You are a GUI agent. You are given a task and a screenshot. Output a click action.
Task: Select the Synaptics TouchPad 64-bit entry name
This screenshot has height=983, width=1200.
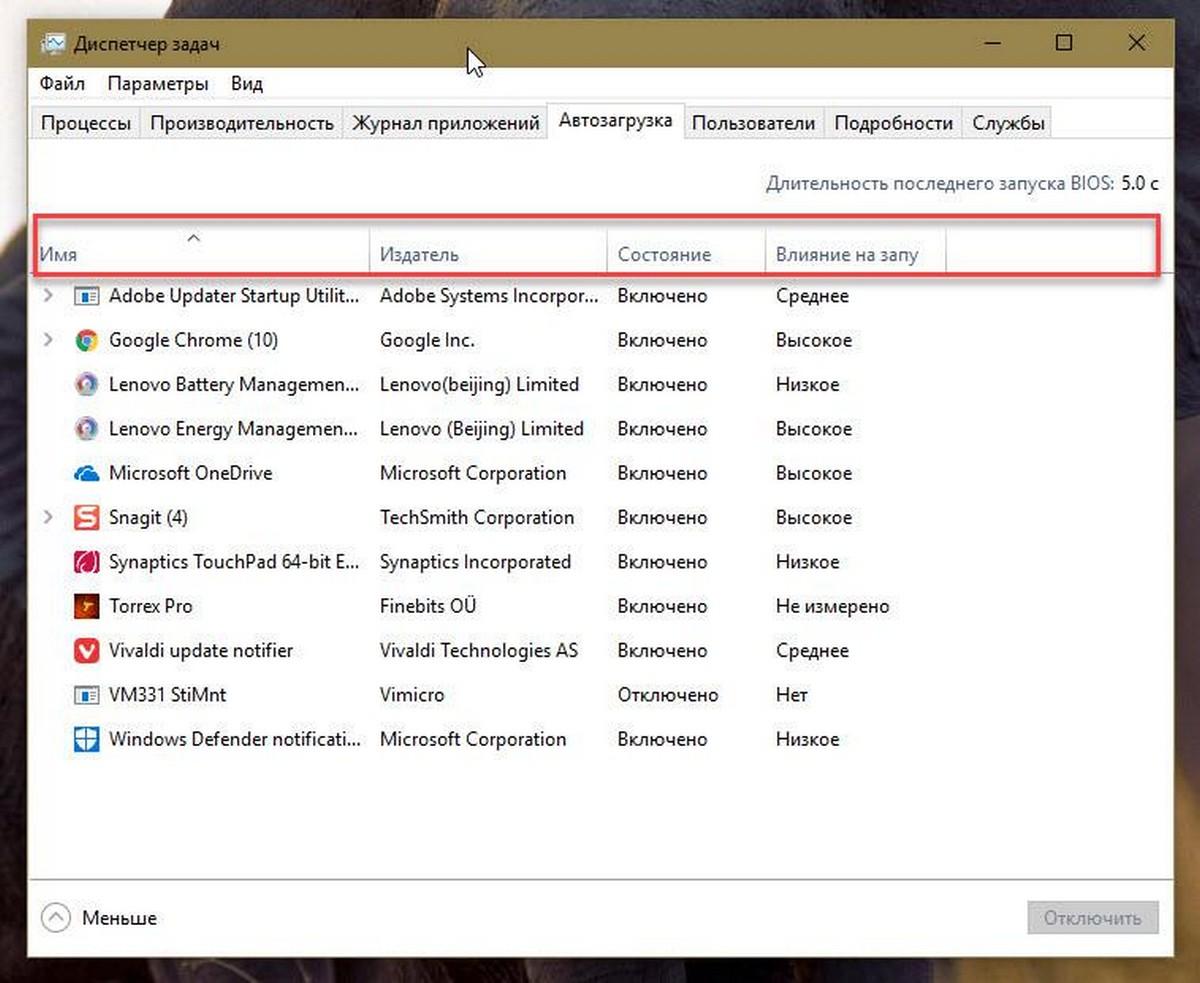click(x=234, y=562)
